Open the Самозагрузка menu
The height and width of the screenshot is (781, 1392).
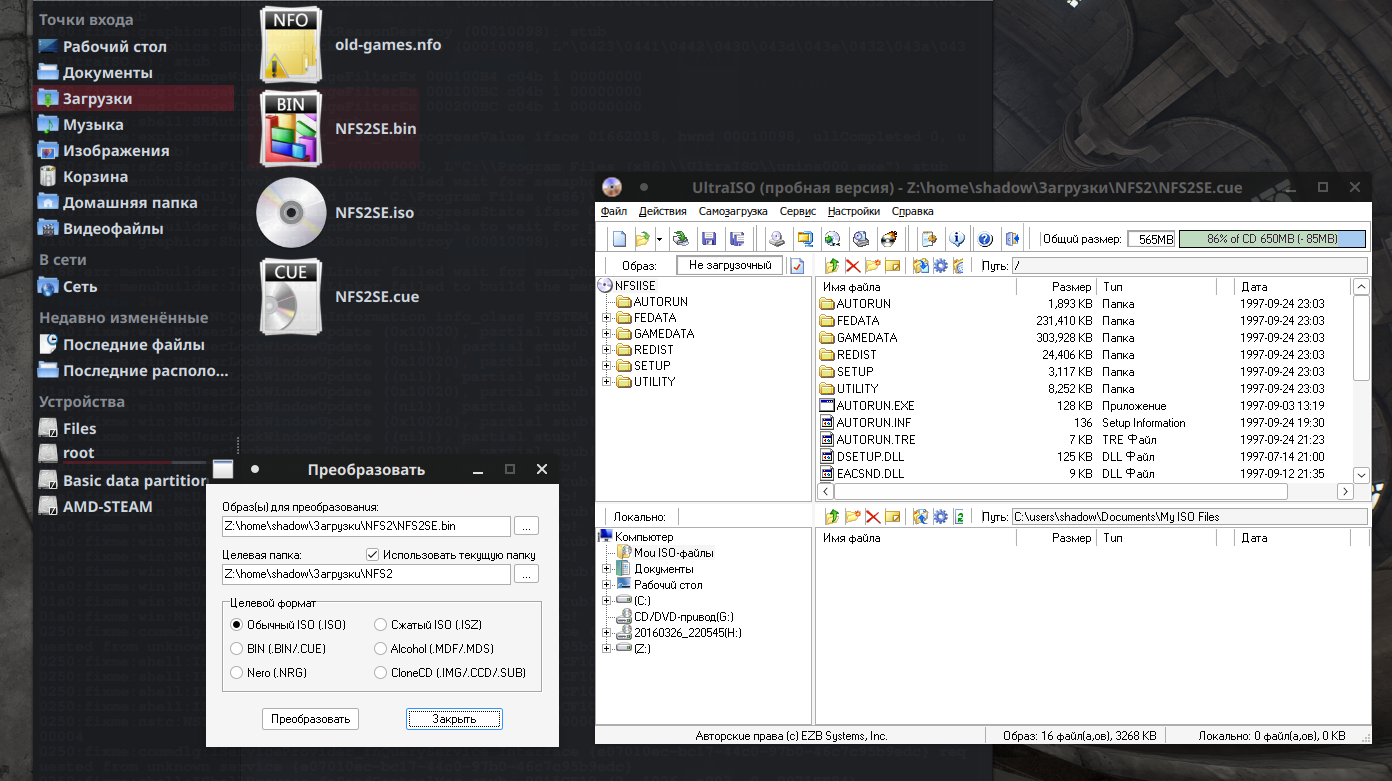click(x=733, y=211)
